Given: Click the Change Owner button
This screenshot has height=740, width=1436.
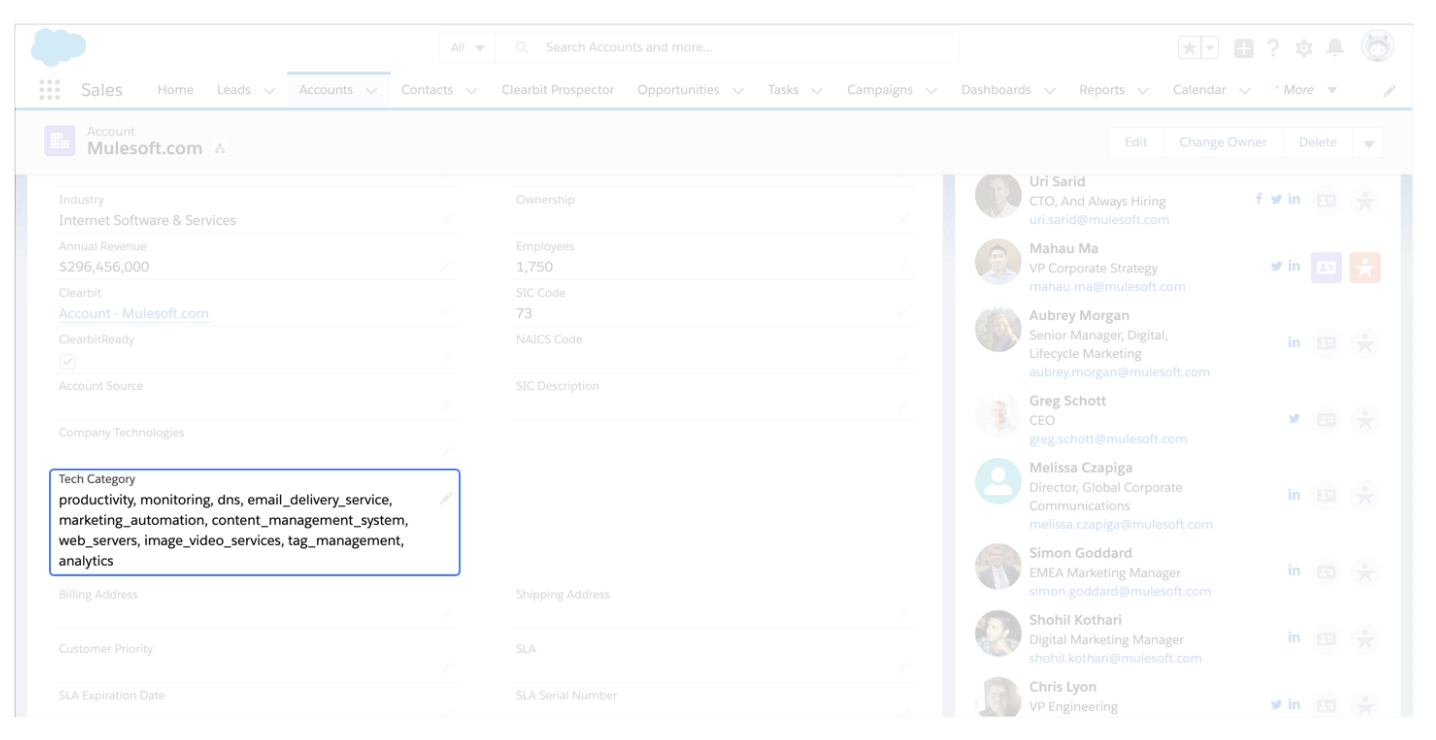Looking at the screenshot, I should click(x=1223, y=142).
